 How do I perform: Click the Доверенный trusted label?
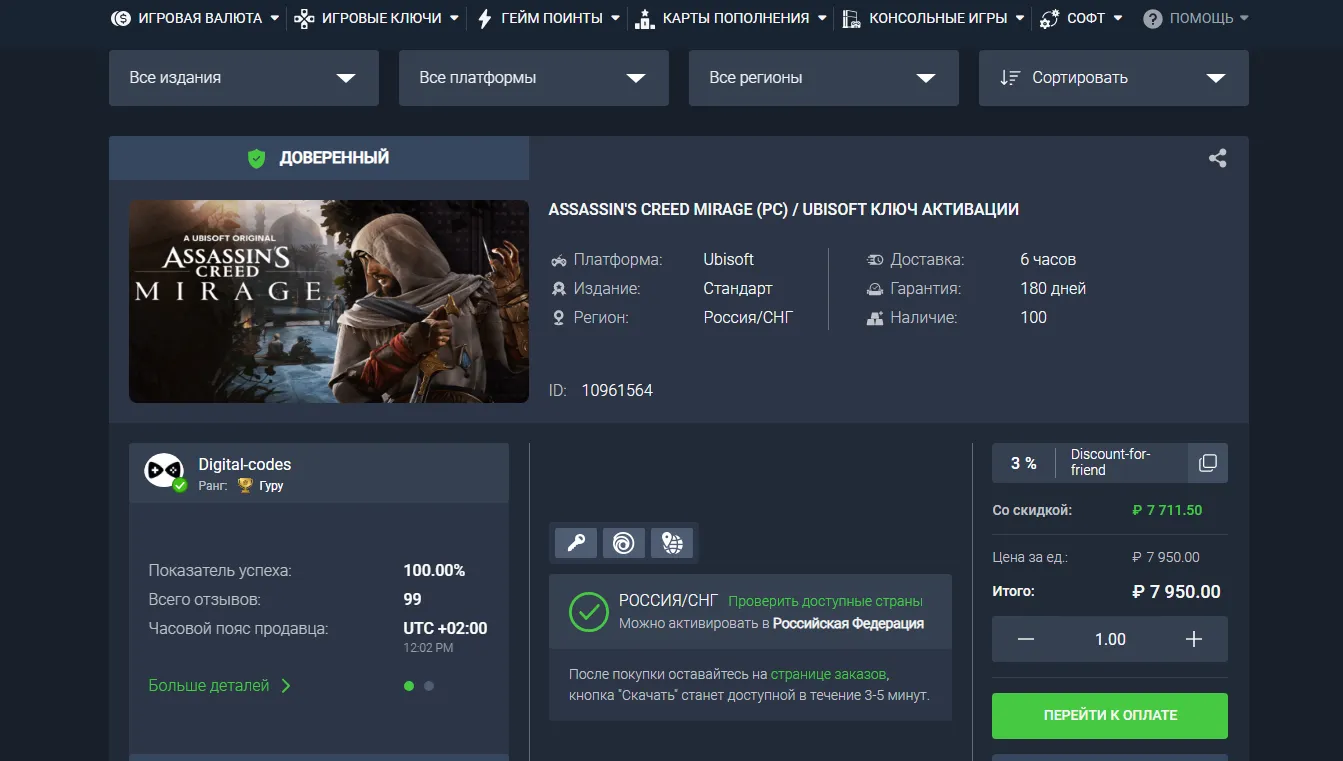coord(334,158)
